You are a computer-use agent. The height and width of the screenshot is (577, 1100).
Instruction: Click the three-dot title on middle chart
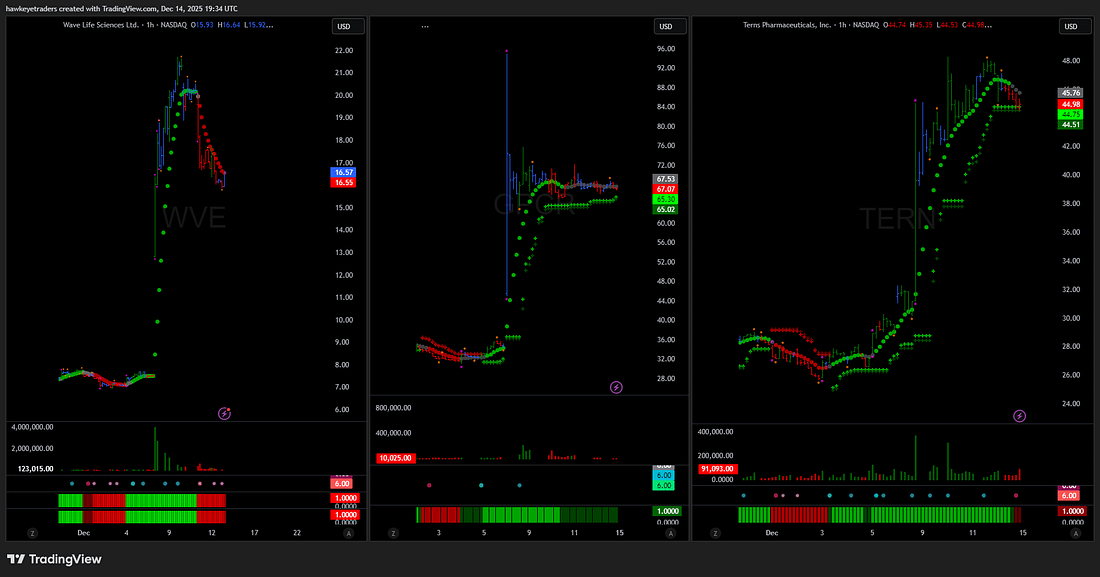coord(425,26)
